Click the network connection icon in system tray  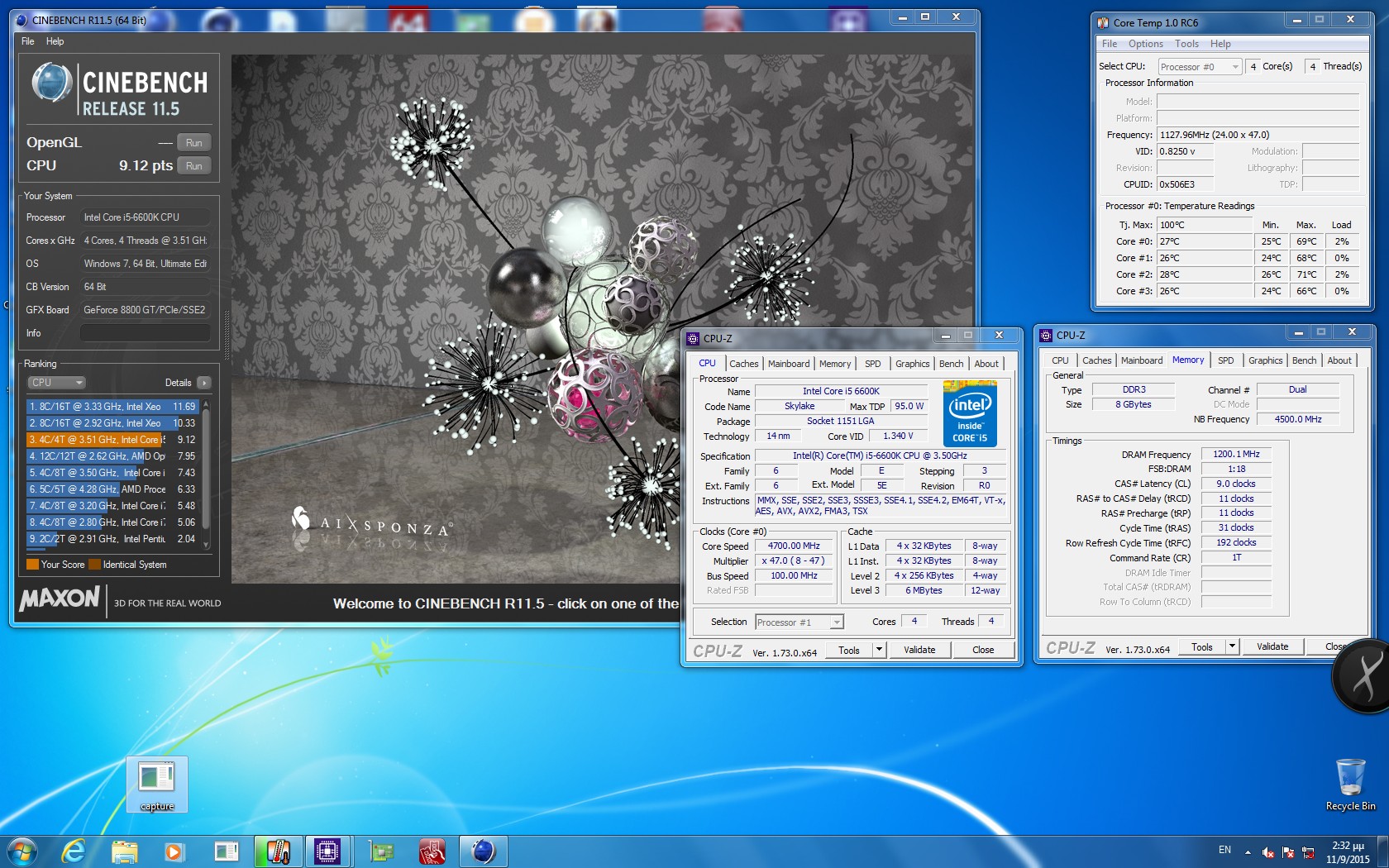click(1308, 852)
